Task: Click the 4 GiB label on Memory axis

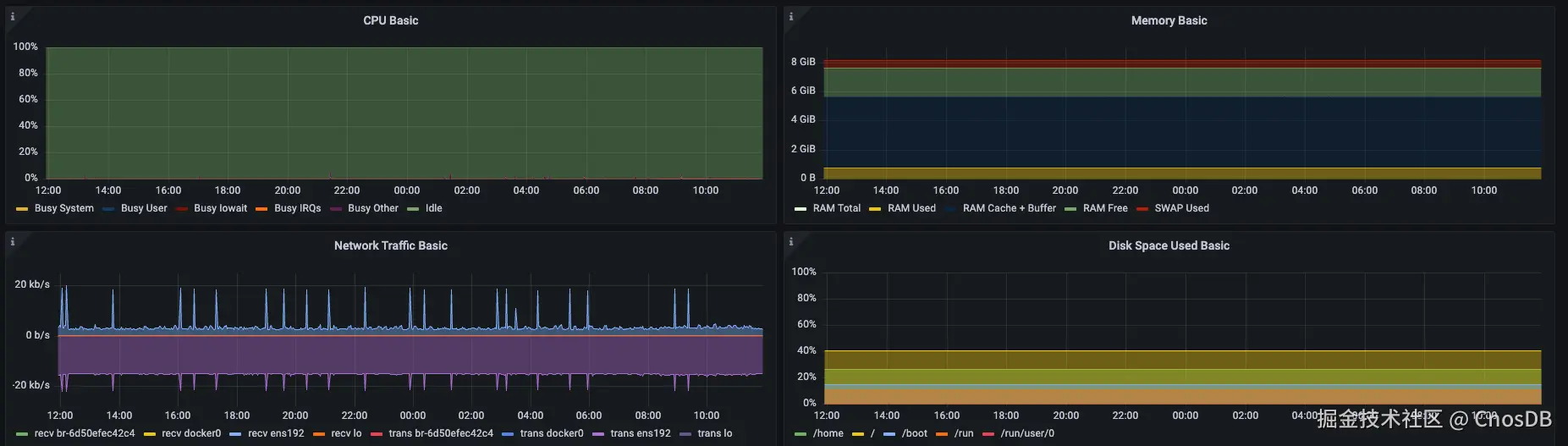Action: [x=803, y=119]
